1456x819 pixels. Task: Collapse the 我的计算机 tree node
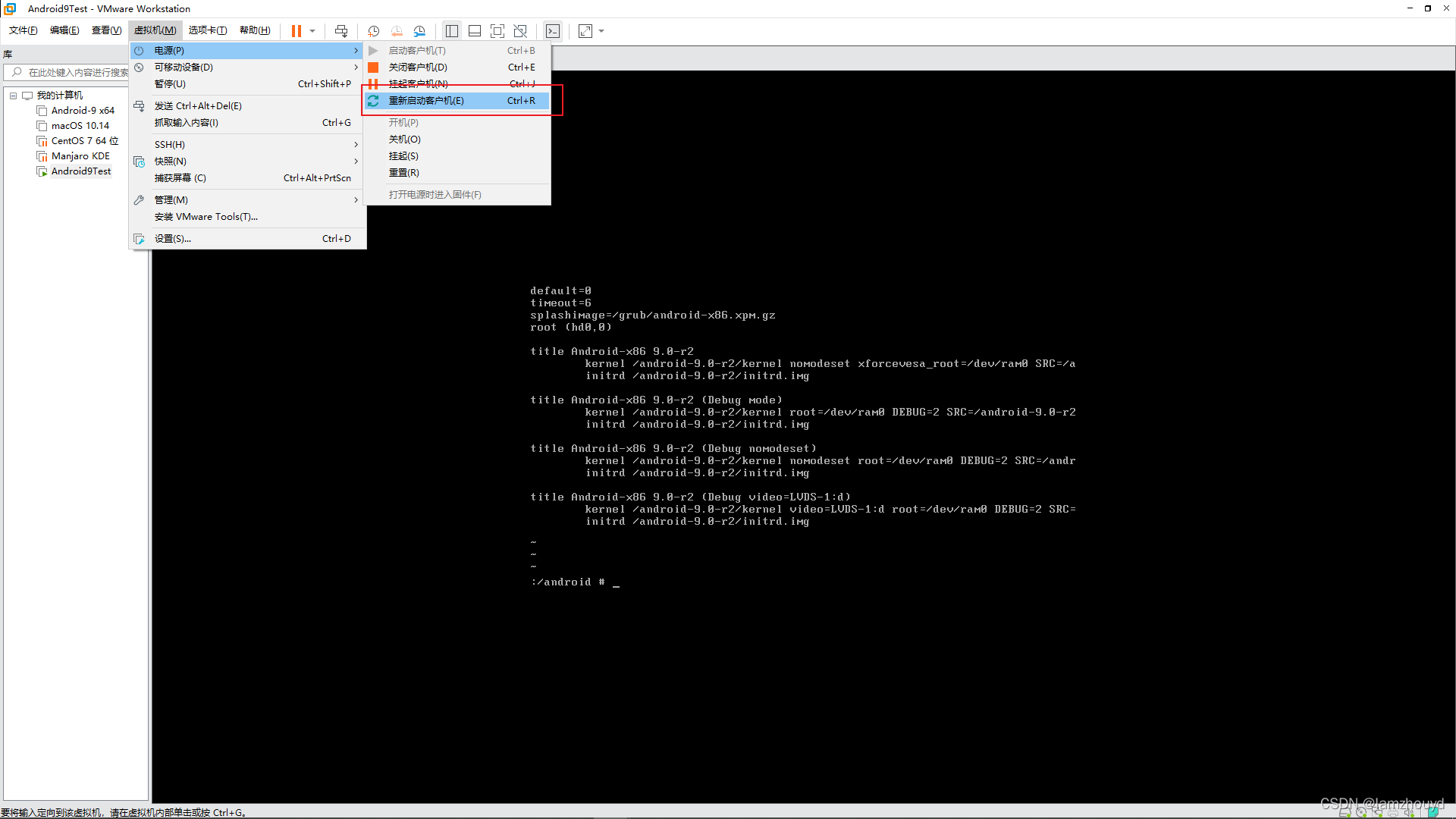tap(13, 96)
